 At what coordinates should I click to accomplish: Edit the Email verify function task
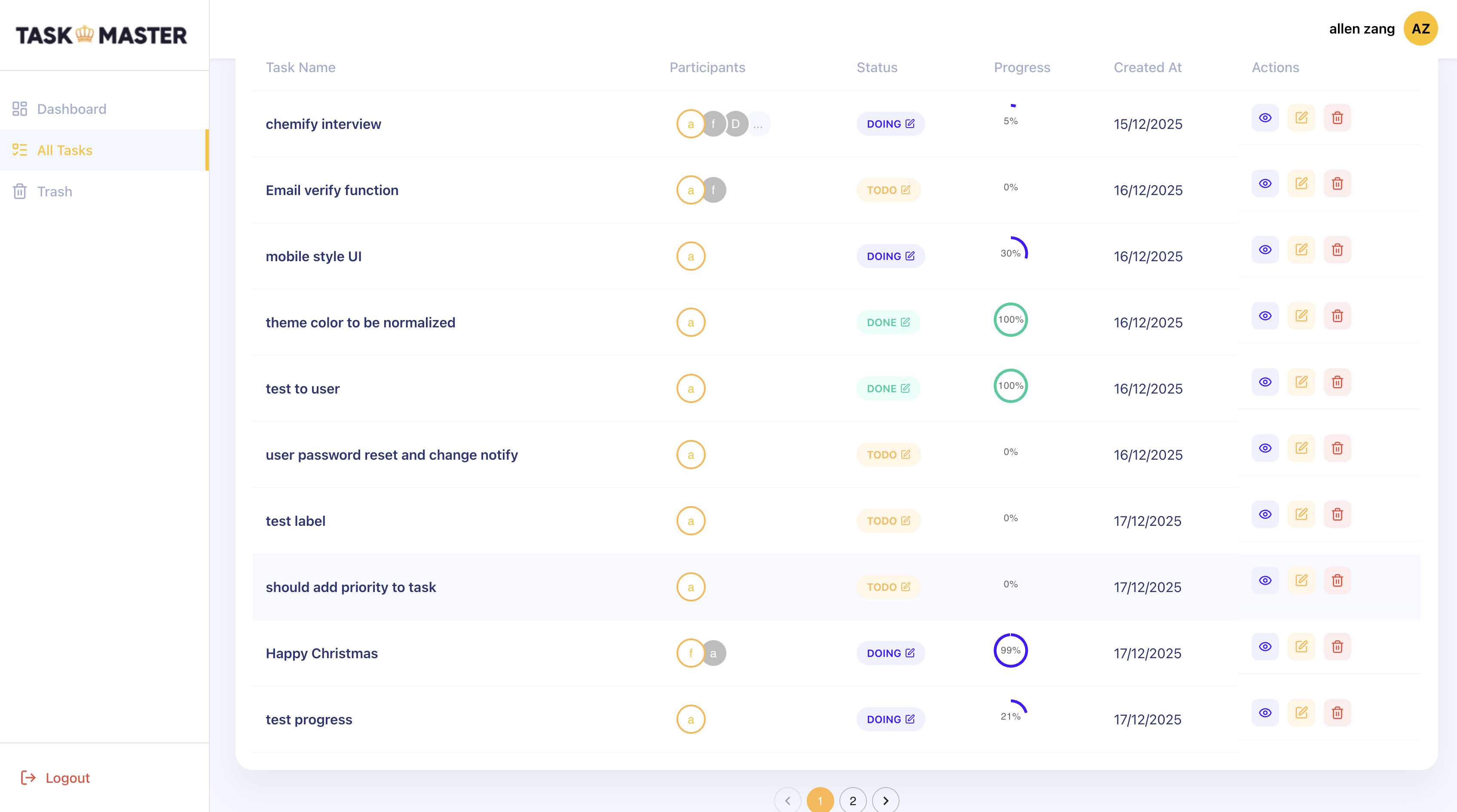[x=1301, y=184]
